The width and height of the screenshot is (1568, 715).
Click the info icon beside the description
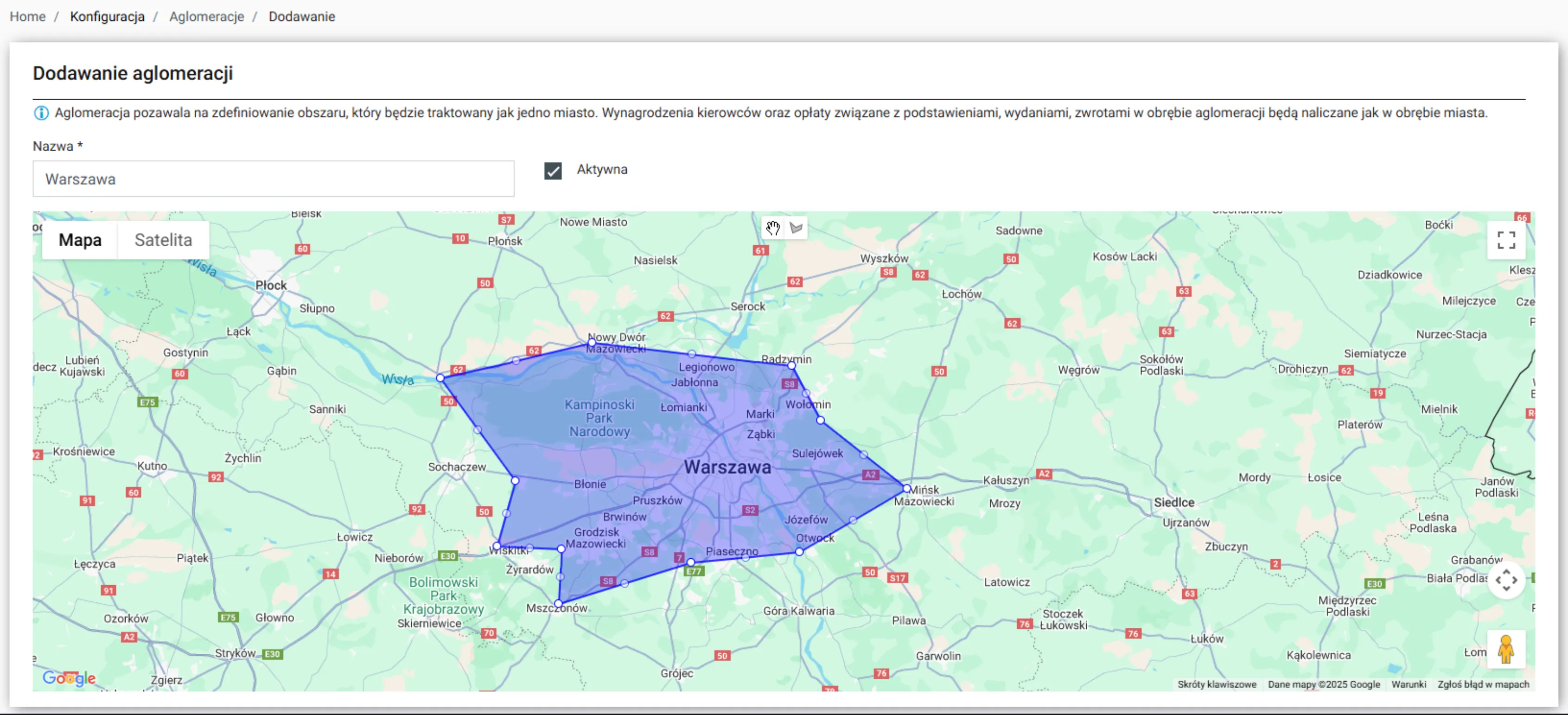point(41,113)
